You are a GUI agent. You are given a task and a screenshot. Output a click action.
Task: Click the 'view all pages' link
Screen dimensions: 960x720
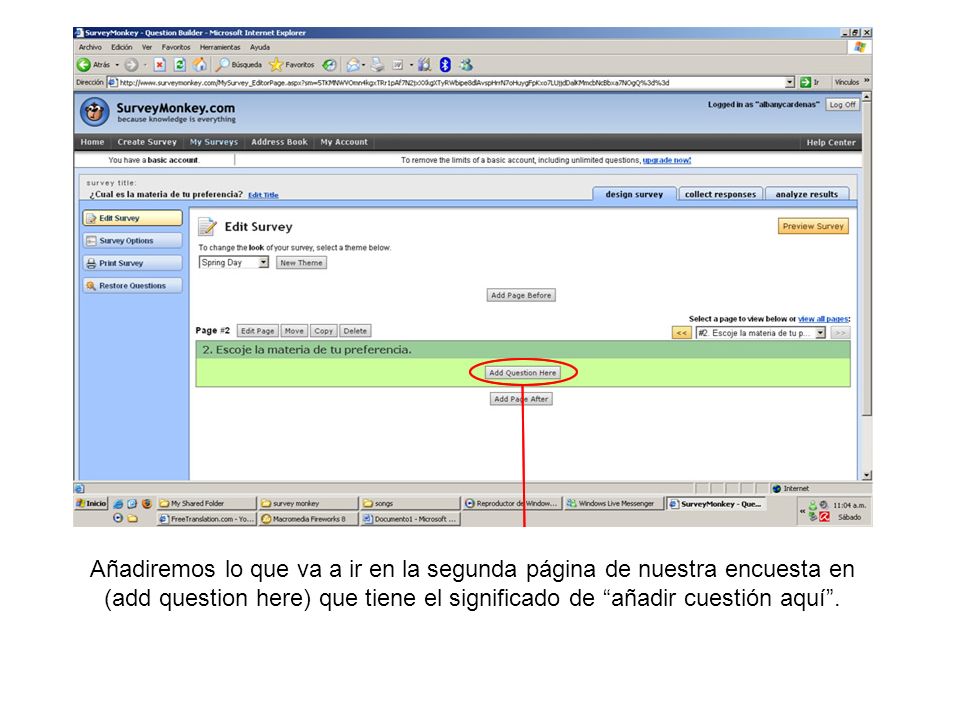click(823, 319)
